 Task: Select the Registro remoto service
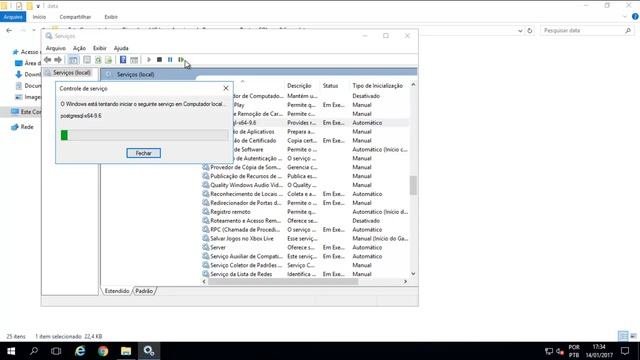tap(230, 212)
